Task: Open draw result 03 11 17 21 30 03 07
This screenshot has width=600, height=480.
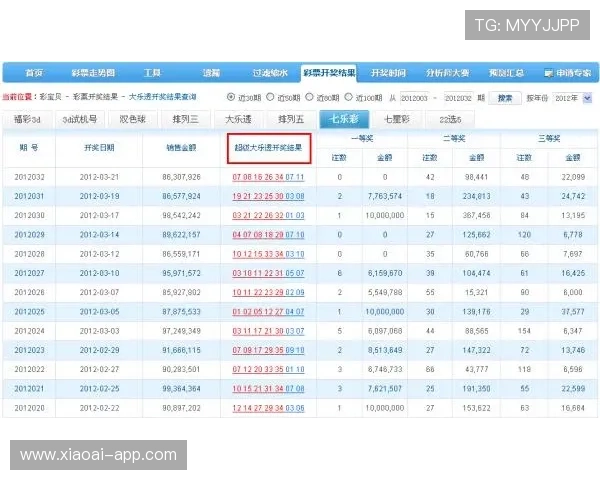Action: [268, 331]
